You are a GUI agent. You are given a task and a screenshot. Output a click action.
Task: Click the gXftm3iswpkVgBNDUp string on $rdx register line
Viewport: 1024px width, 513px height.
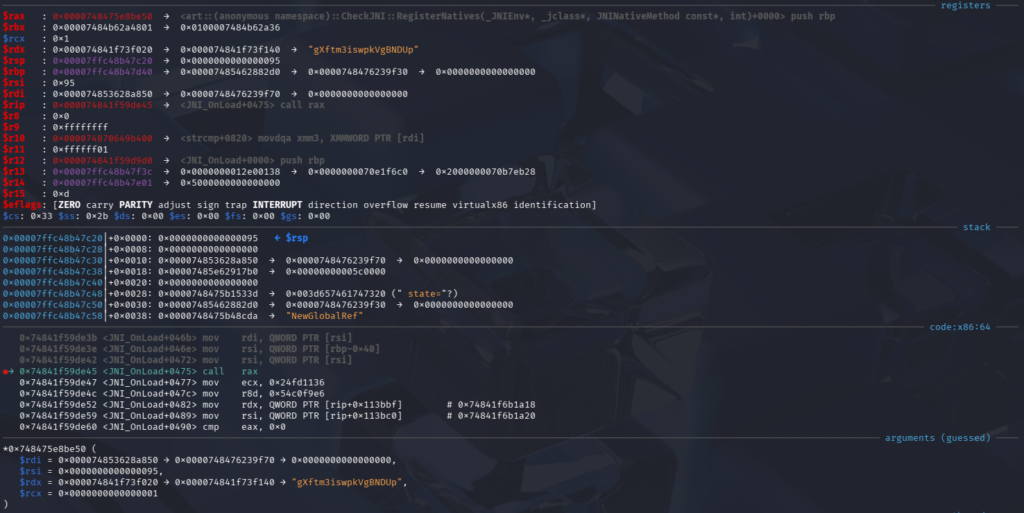pos(364,50)
